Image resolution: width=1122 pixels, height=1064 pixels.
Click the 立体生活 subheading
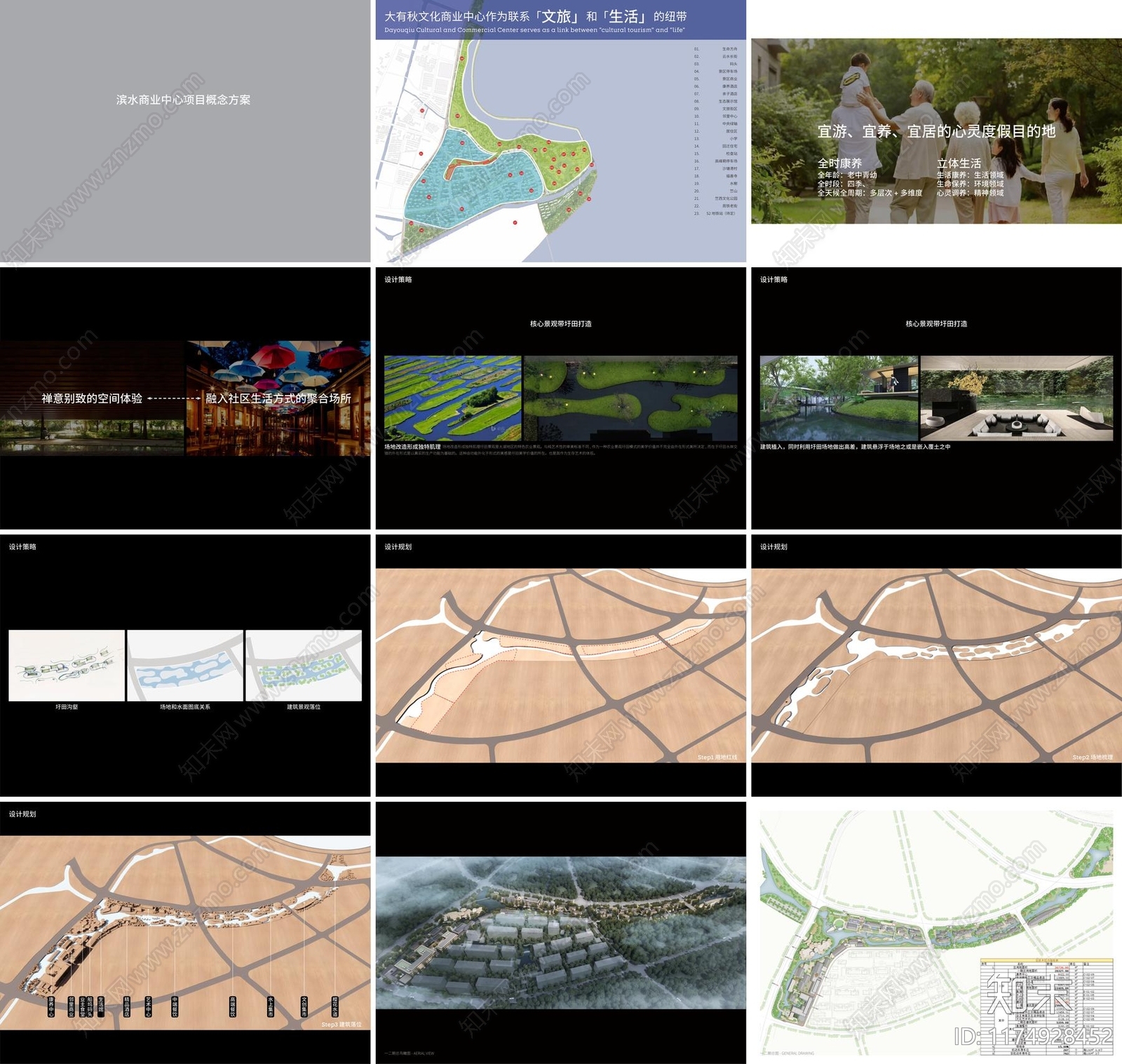pyautogui.click(x=959, y=163)
